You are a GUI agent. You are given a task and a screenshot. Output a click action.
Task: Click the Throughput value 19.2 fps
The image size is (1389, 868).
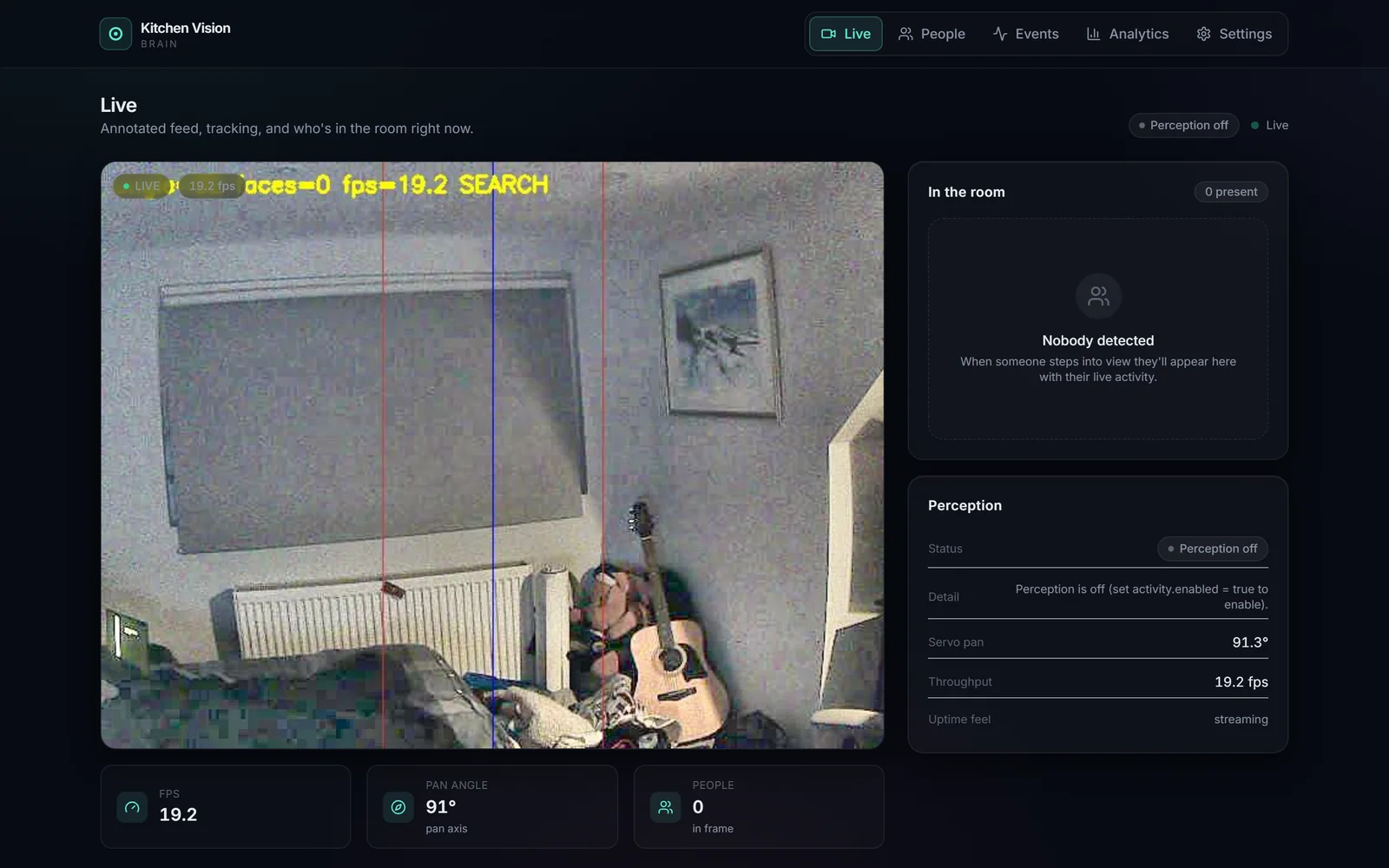[1241, 682]
